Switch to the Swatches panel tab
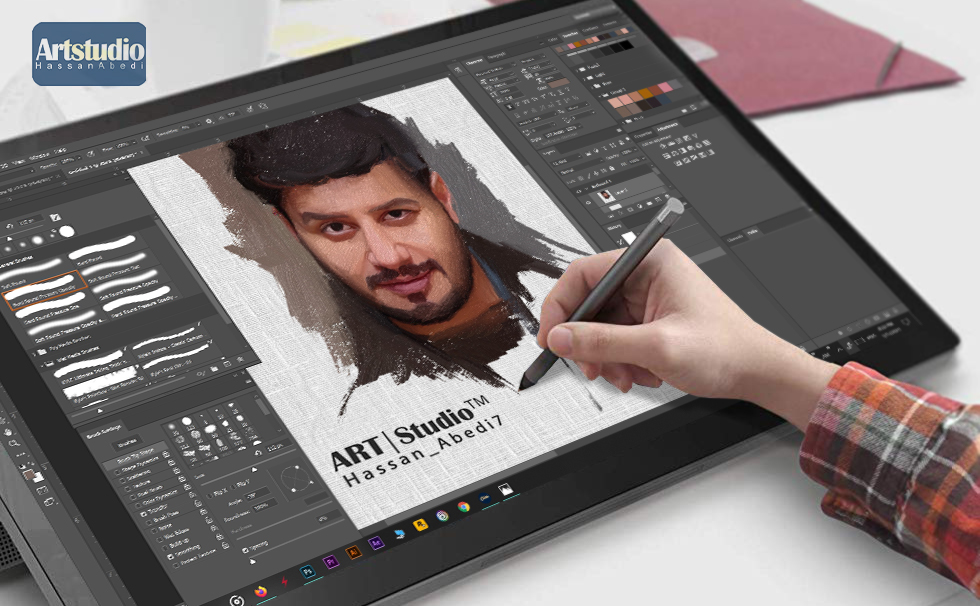 (571, 32)
